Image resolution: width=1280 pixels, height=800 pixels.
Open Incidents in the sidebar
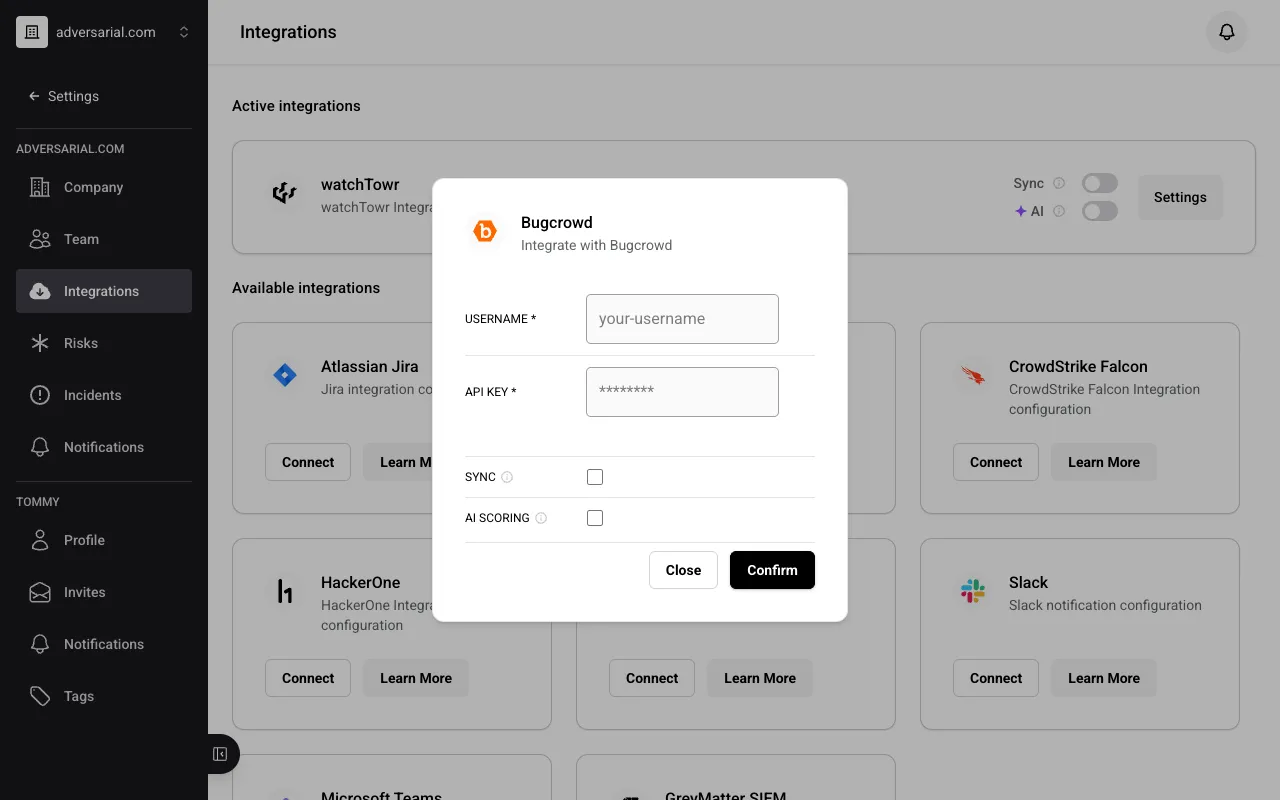(104, 395)
